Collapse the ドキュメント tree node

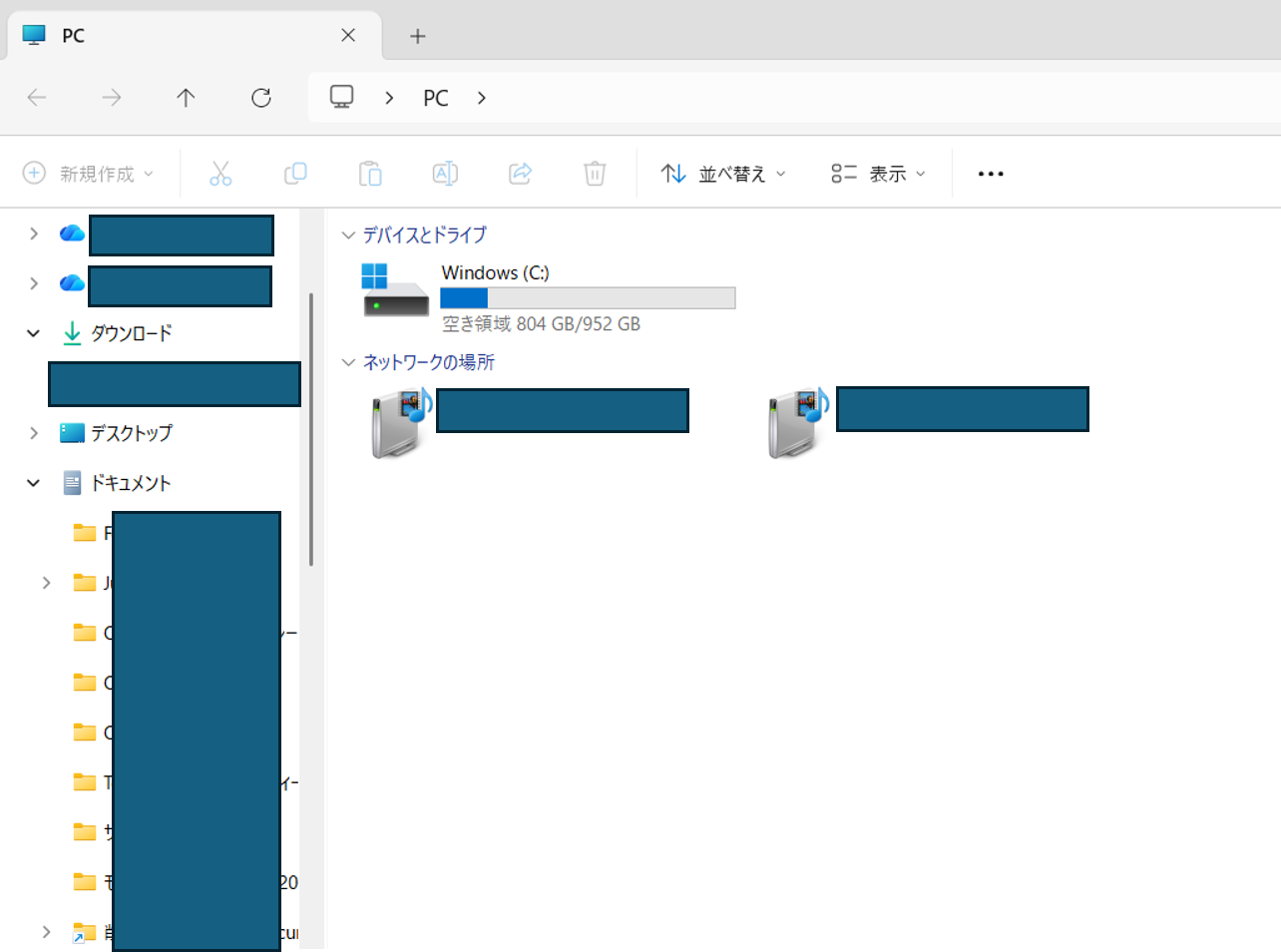33,483
